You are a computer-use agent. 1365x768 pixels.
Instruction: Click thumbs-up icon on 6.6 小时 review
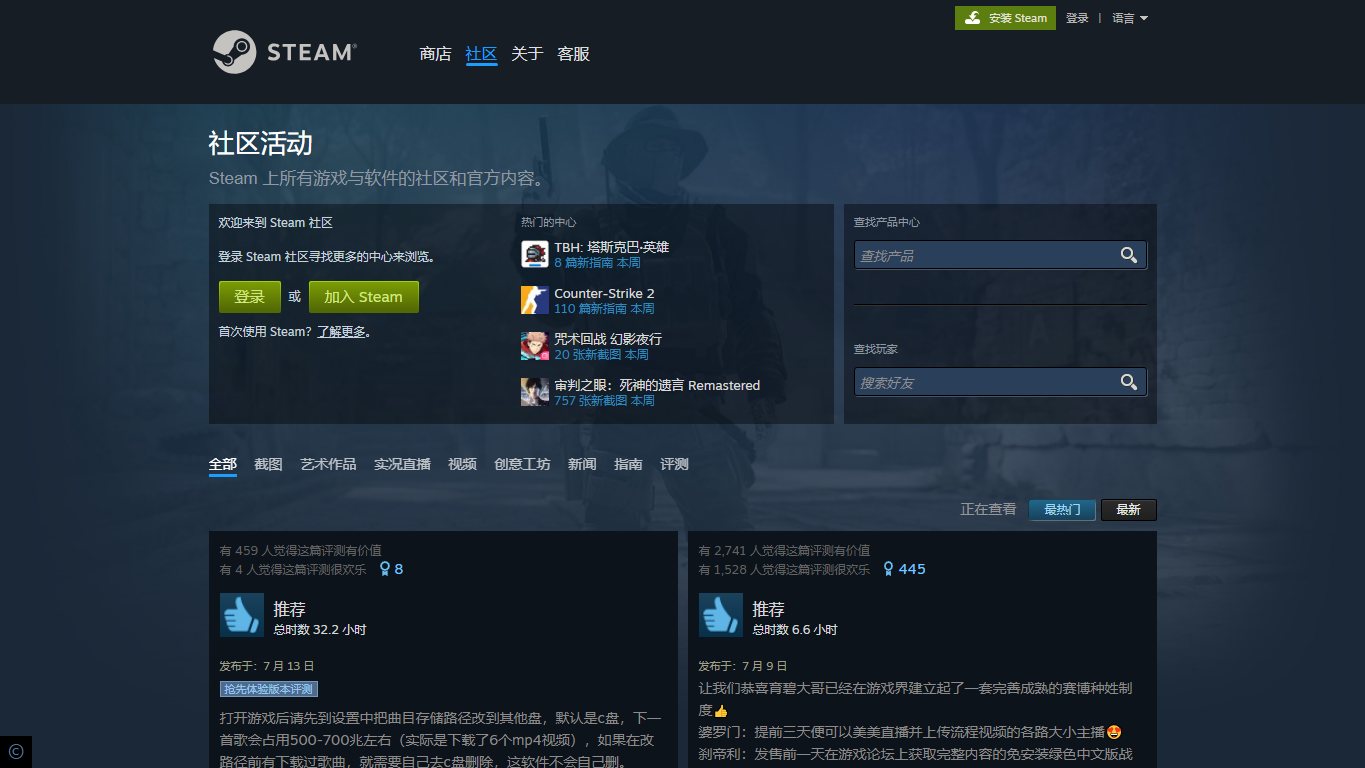[x=721, y=615]
